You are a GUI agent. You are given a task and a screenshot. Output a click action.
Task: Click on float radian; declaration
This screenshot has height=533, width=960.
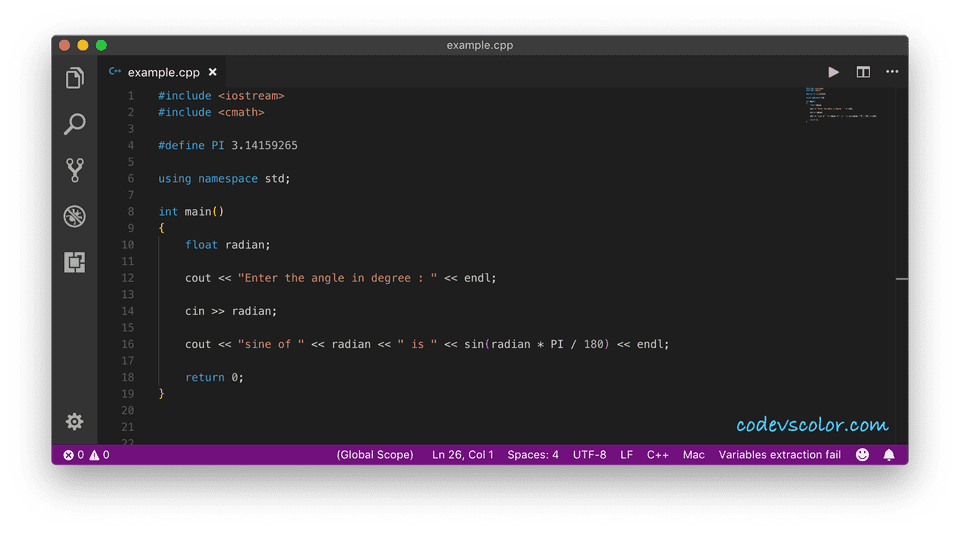point(227,245)
